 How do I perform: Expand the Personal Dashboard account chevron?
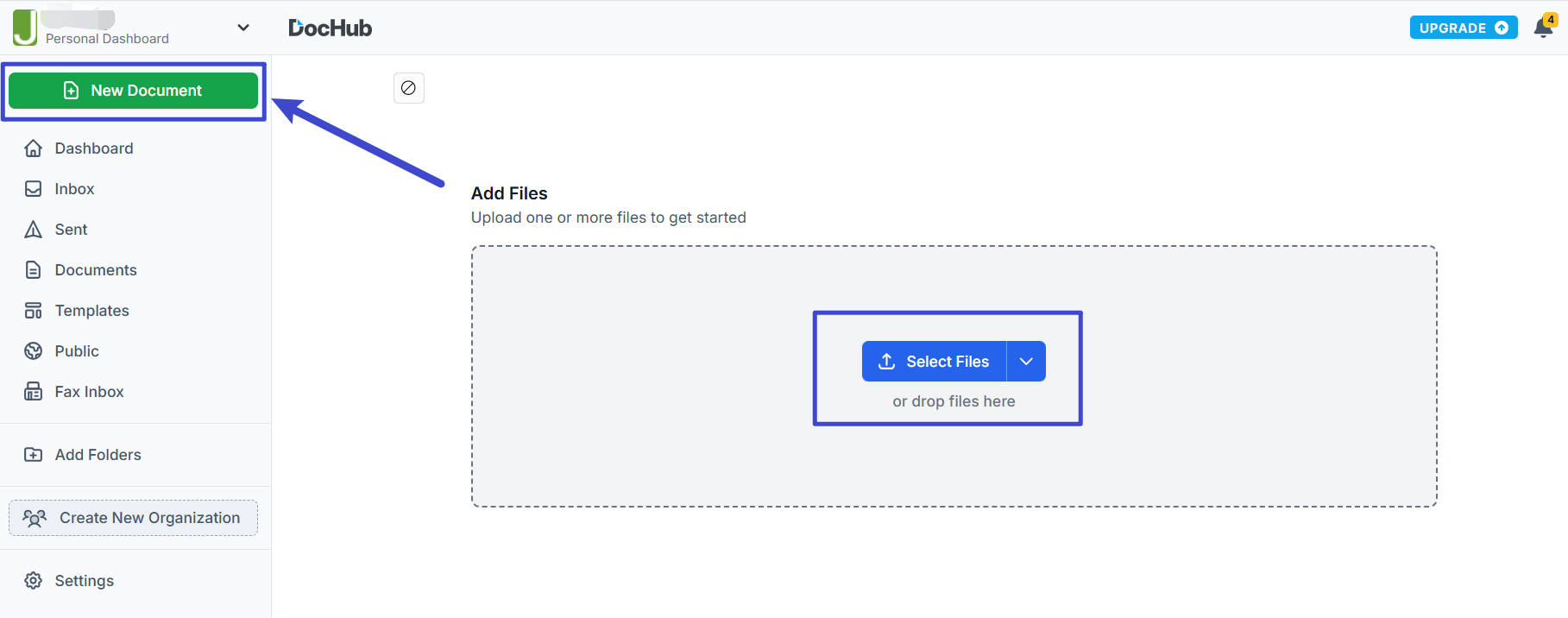click(x=243, y=28)
